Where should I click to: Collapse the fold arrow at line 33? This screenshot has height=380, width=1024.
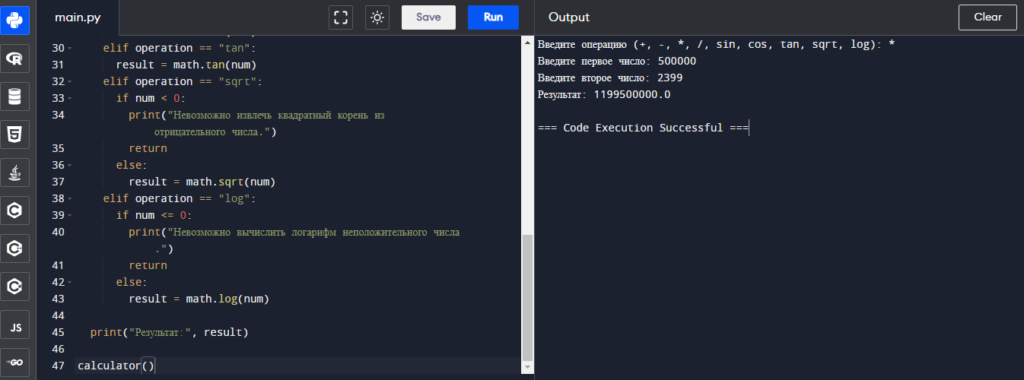pos(70,99)
